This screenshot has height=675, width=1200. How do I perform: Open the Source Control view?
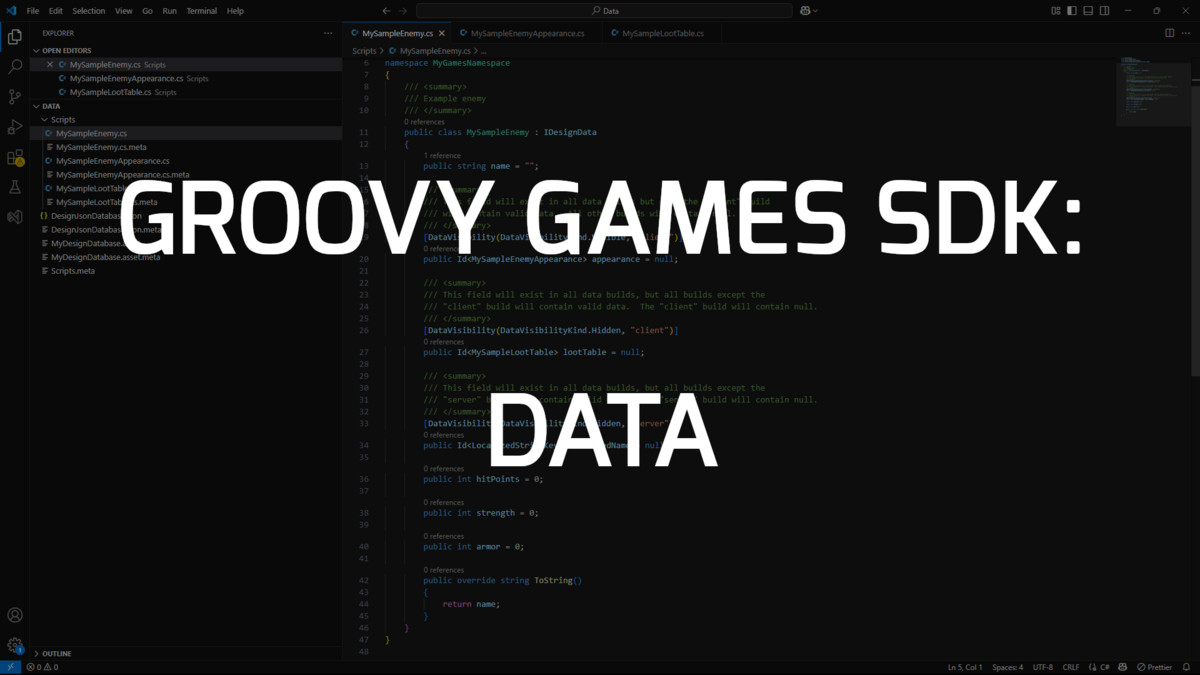click(15, 97)
